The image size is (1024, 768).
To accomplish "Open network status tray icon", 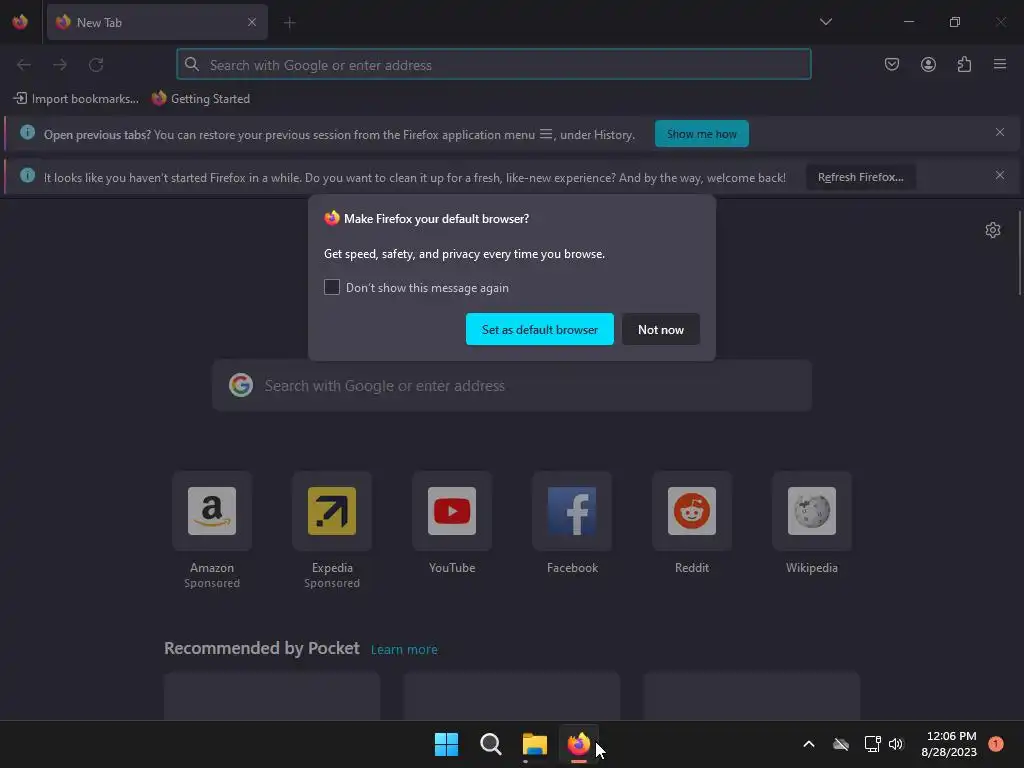I will 872,744.
